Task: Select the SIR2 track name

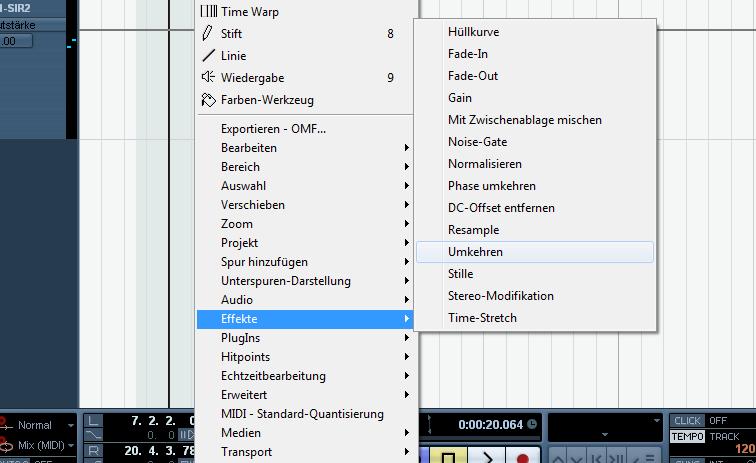Action: [x=17, y=8]
